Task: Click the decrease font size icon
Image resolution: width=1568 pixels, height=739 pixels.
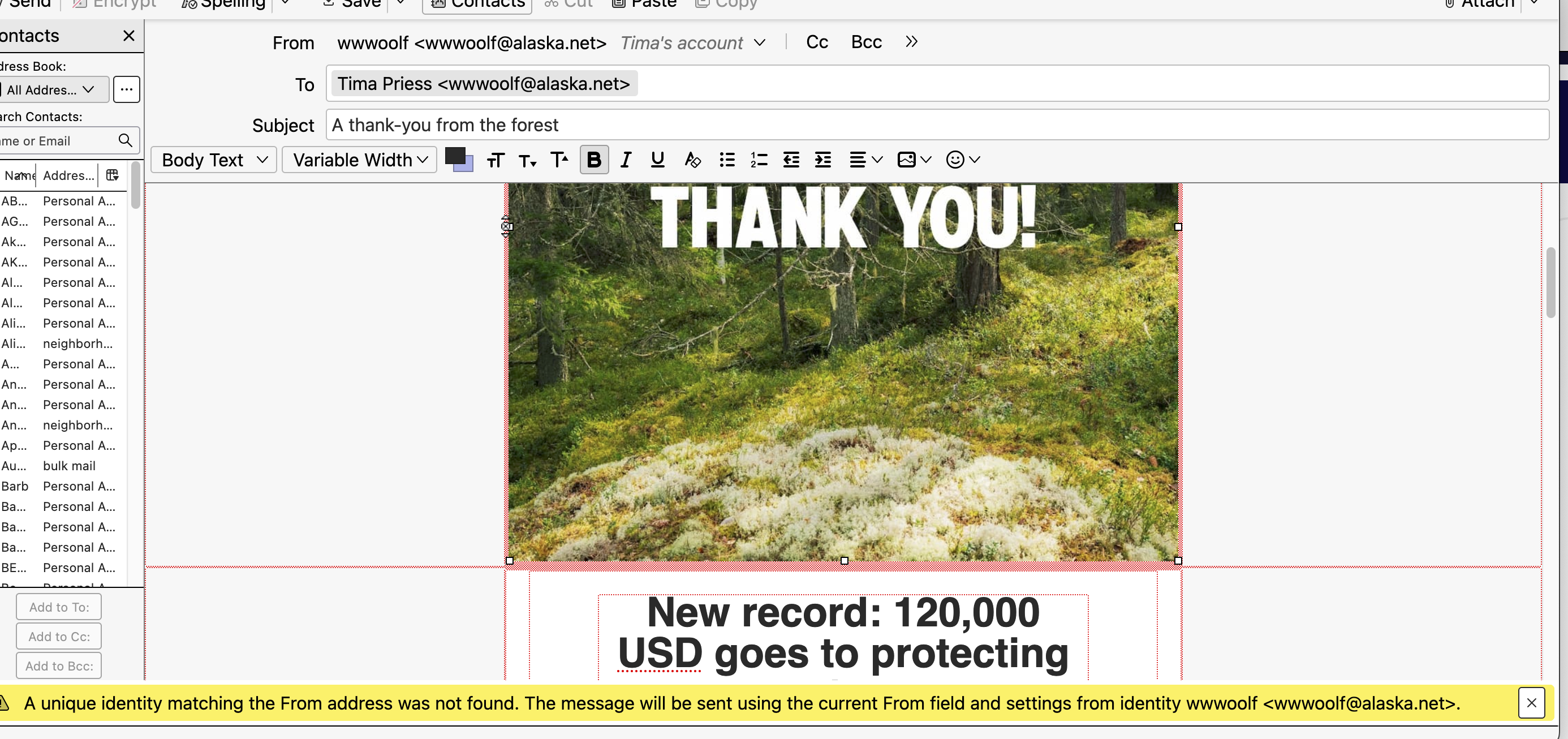Action: pyautogui.click(x=527, y=161)
